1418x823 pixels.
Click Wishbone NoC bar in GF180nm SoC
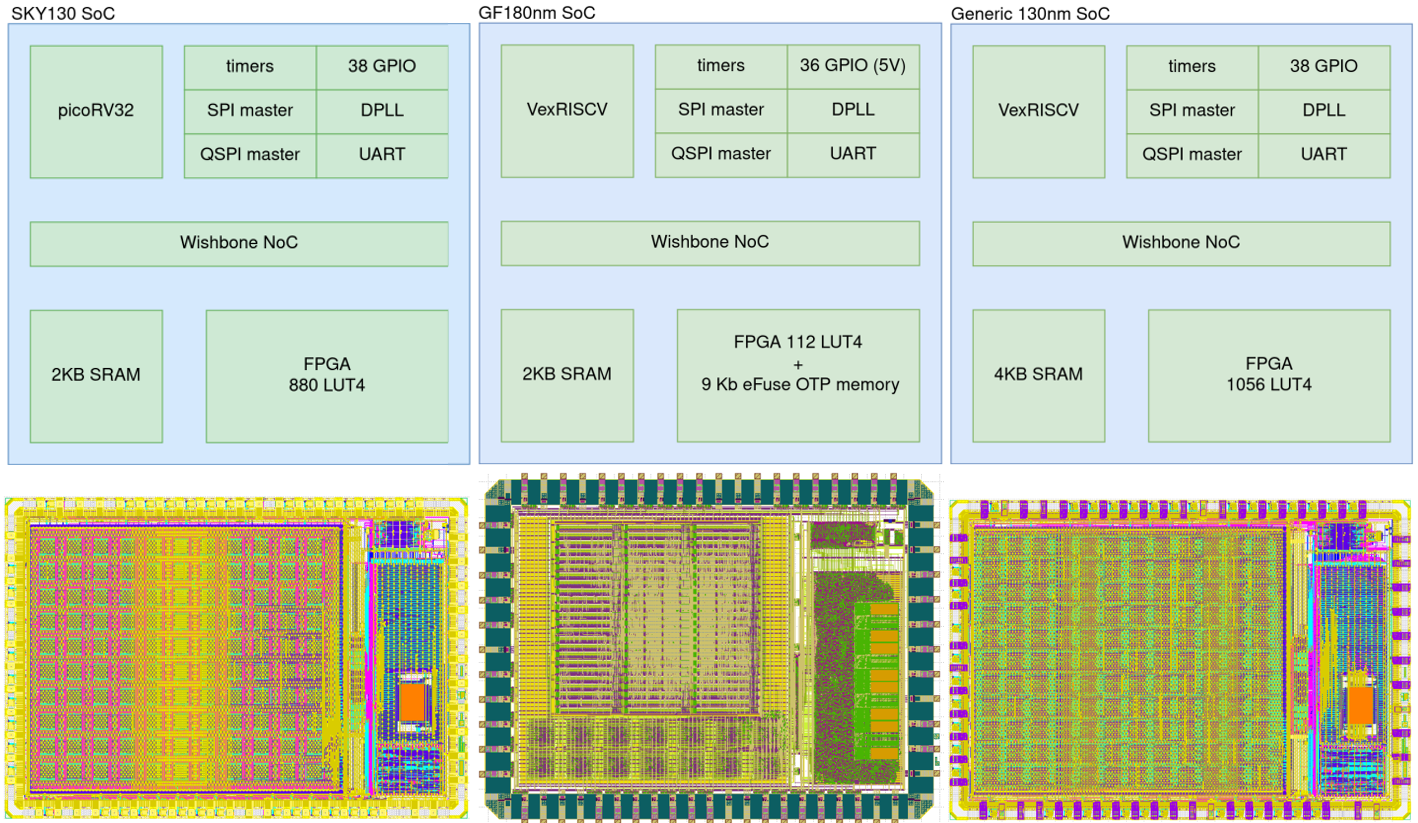[710, 243]
